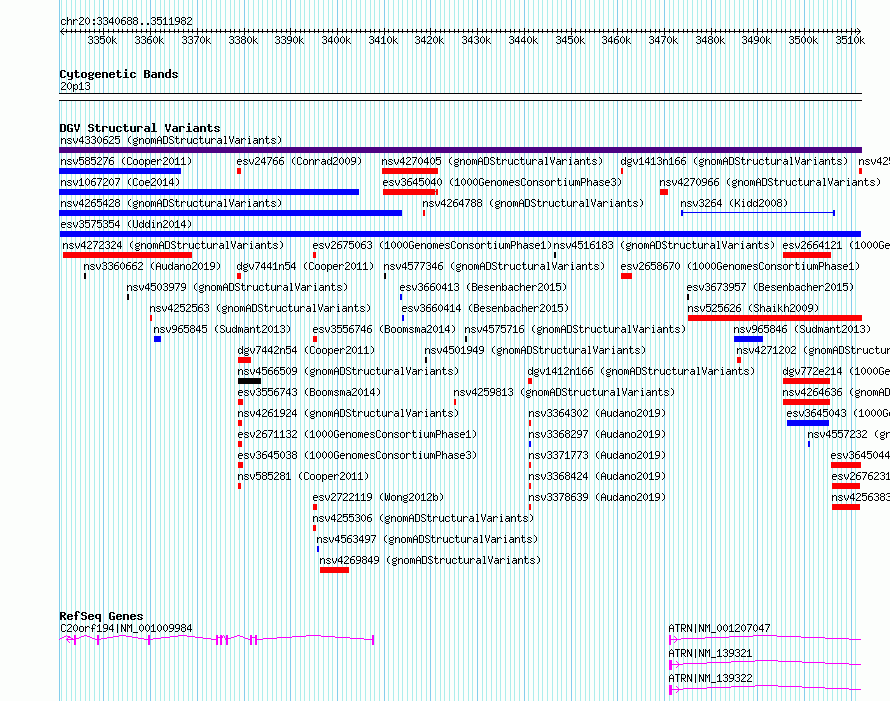Open esv24766 (Conrad2009) variant label
Image resolution: width=890 pixels, height=701 pixels.
tap(299, 161)
